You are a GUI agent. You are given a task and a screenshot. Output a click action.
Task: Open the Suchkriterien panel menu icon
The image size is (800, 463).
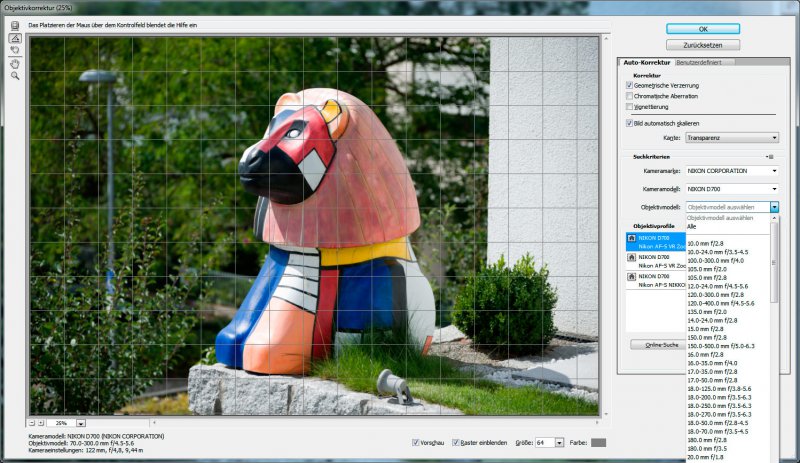[x=770, y=157]
